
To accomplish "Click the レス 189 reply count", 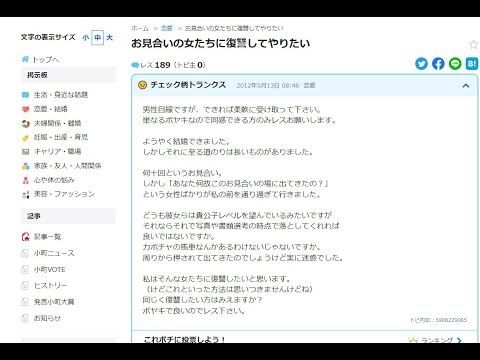I will (x=155, y=65).
